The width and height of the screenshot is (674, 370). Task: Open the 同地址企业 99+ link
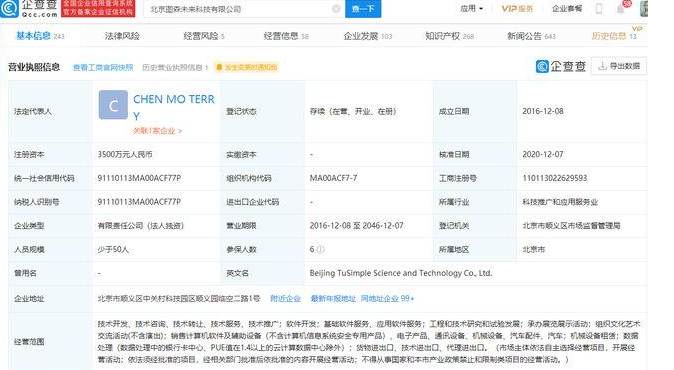tap(387, 298)
